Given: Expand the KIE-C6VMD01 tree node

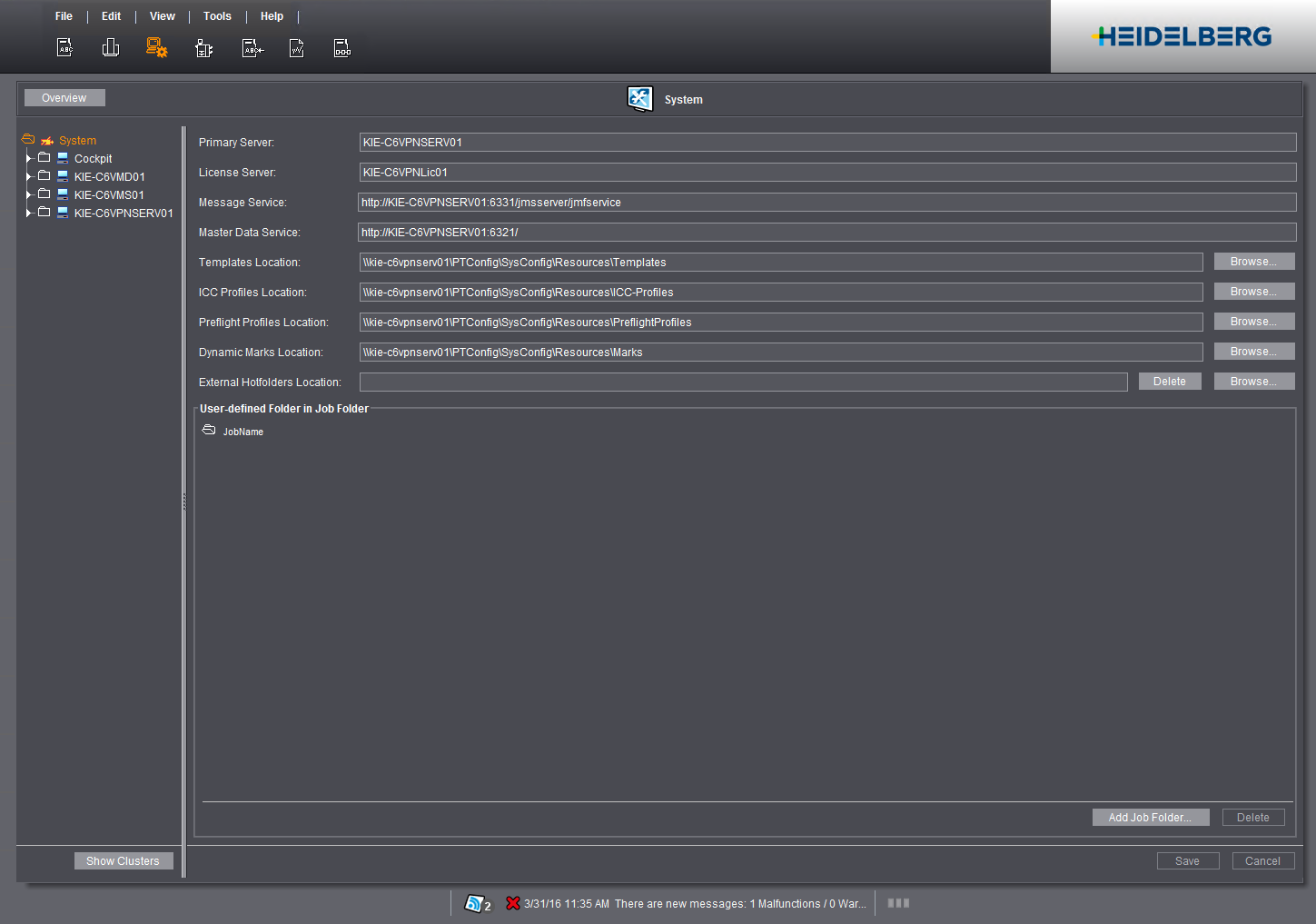Looking at the screenshot, I should [x=29, y=177].
